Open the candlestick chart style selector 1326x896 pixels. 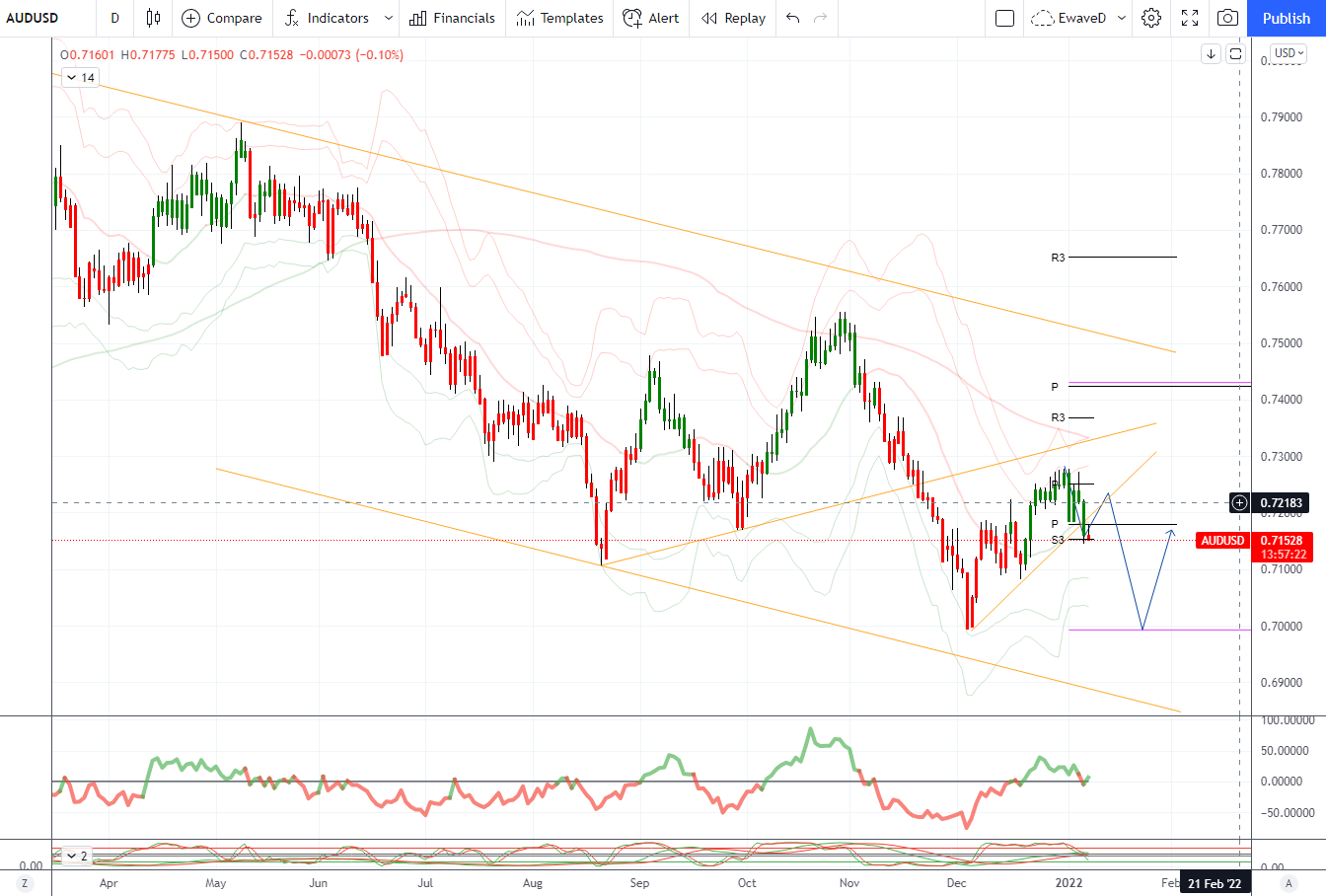pos(153,18)
